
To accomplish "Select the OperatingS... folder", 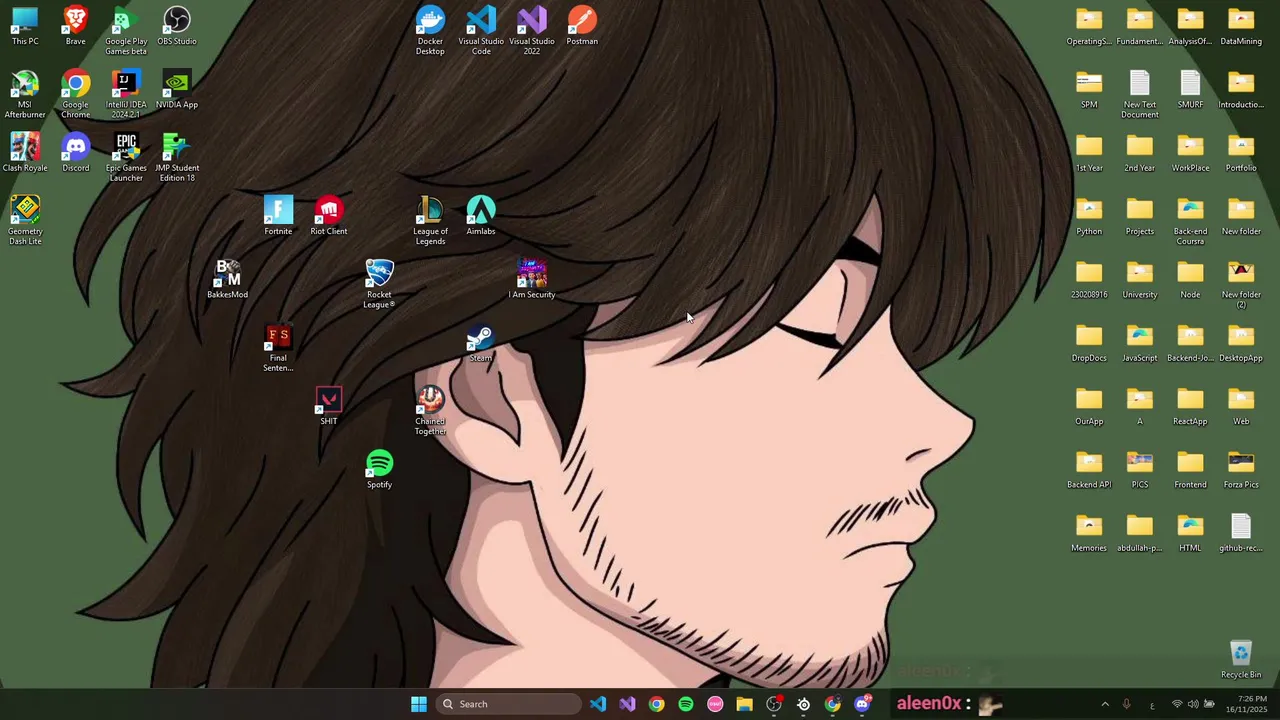I will 1089,27.
